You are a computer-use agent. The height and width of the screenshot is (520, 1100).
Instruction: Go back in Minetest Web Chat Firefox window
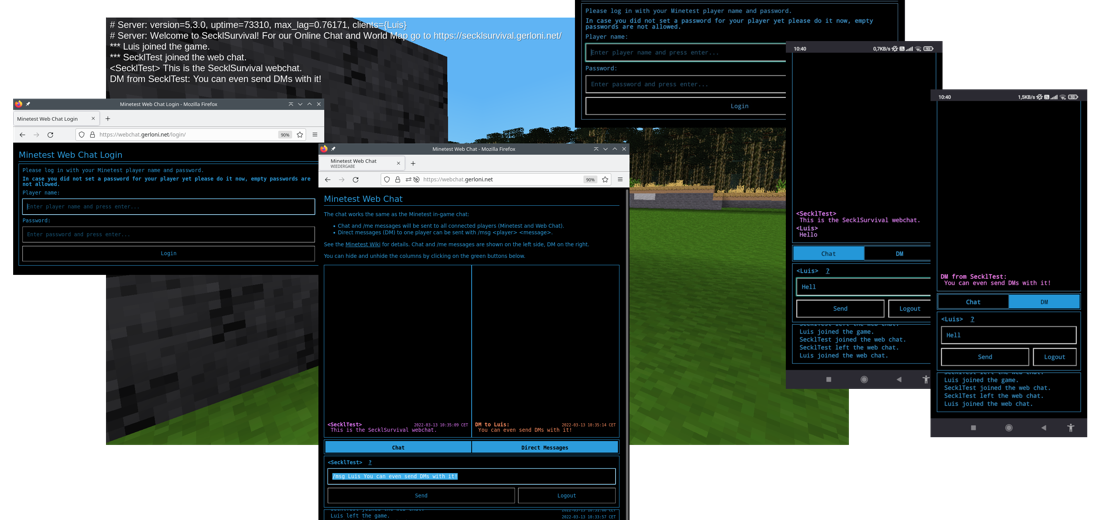pyautogui.click(x=328, y=180)
